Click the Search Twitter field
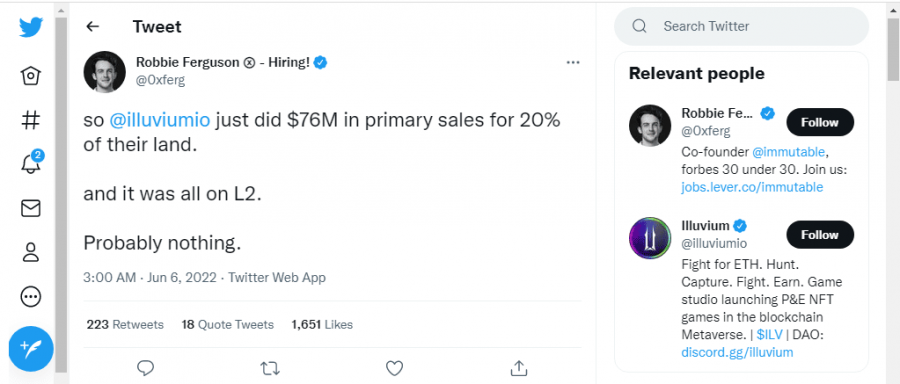 [x=742, y=26]
